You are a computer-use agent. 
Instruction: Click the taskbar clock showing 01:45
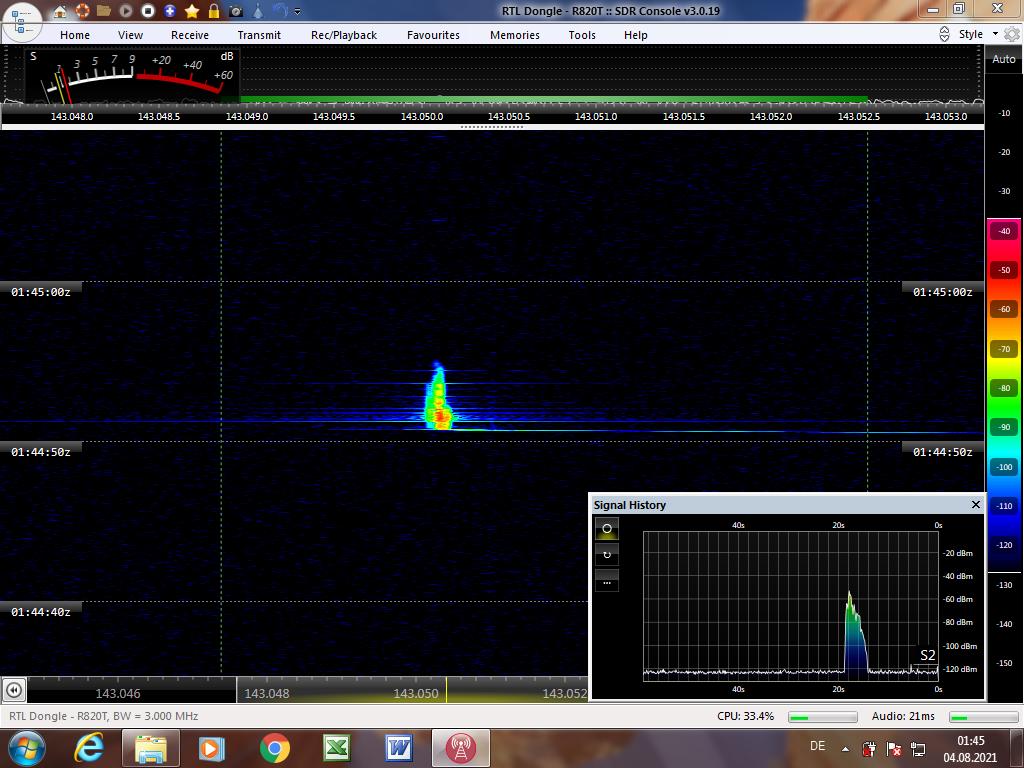click(x=970, y=749)
